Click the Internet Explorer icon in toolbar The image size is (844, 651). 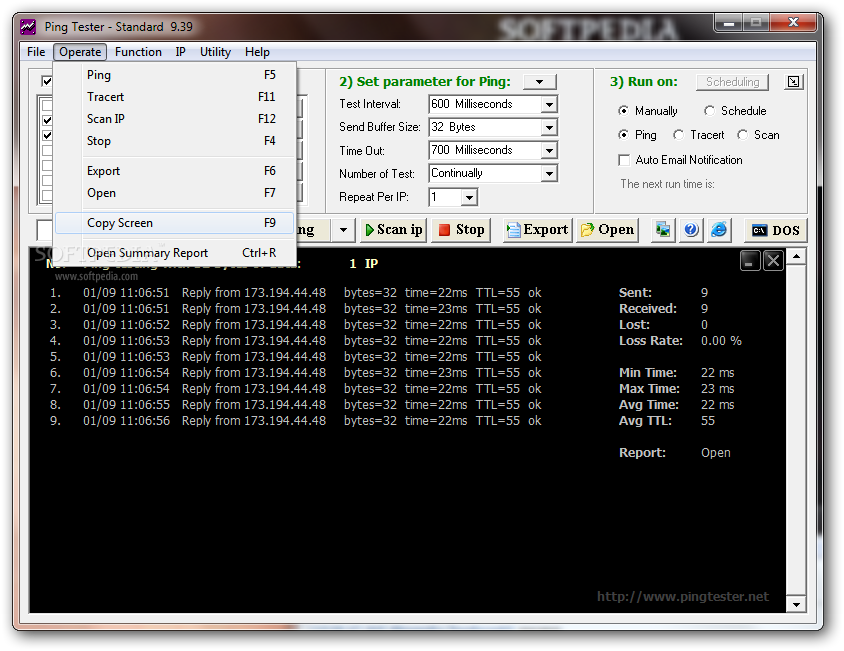(x=719, y=230)
